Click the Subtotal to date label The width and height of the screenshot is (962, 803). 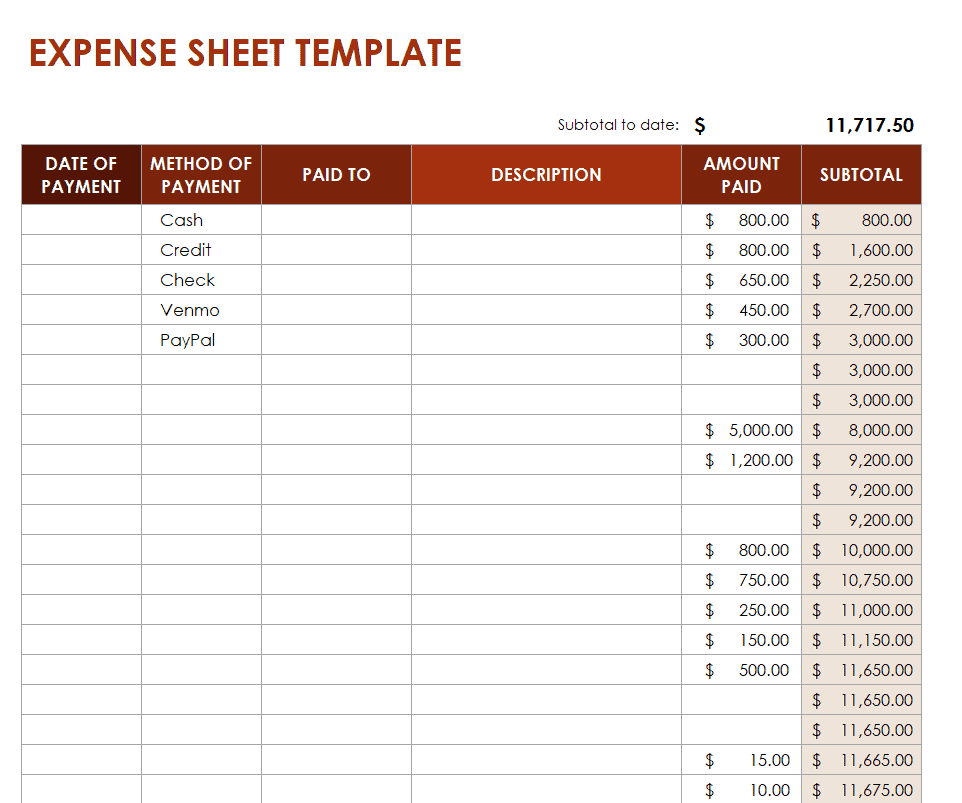point(618,125)
